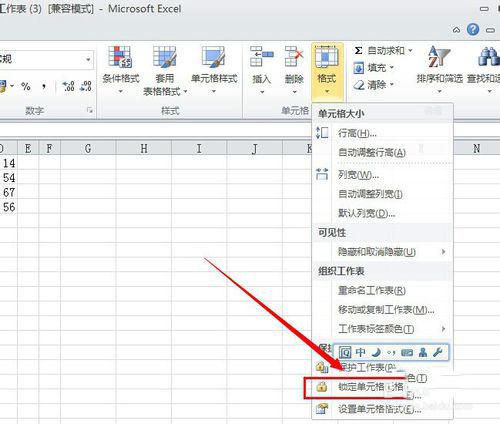Viewport: 500px width, 424px height.
Task: Select column J header
Action: pyautogui.click(x=255, y=148)
